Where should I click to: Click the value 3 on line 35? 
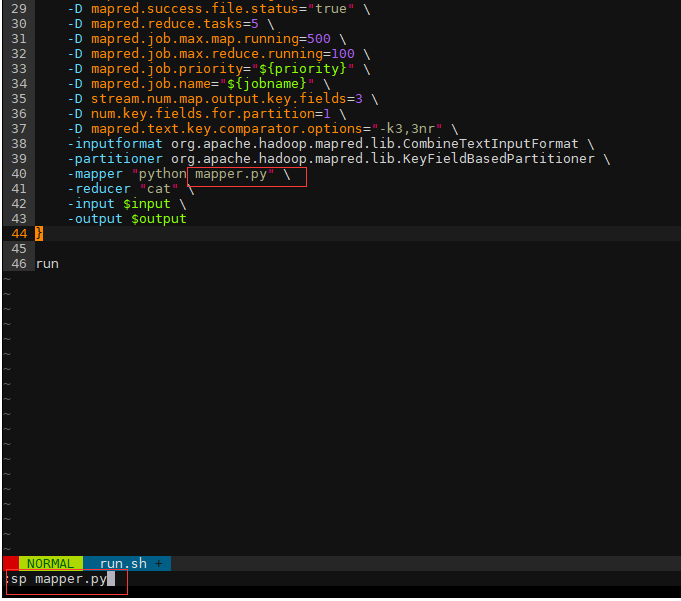359,99
